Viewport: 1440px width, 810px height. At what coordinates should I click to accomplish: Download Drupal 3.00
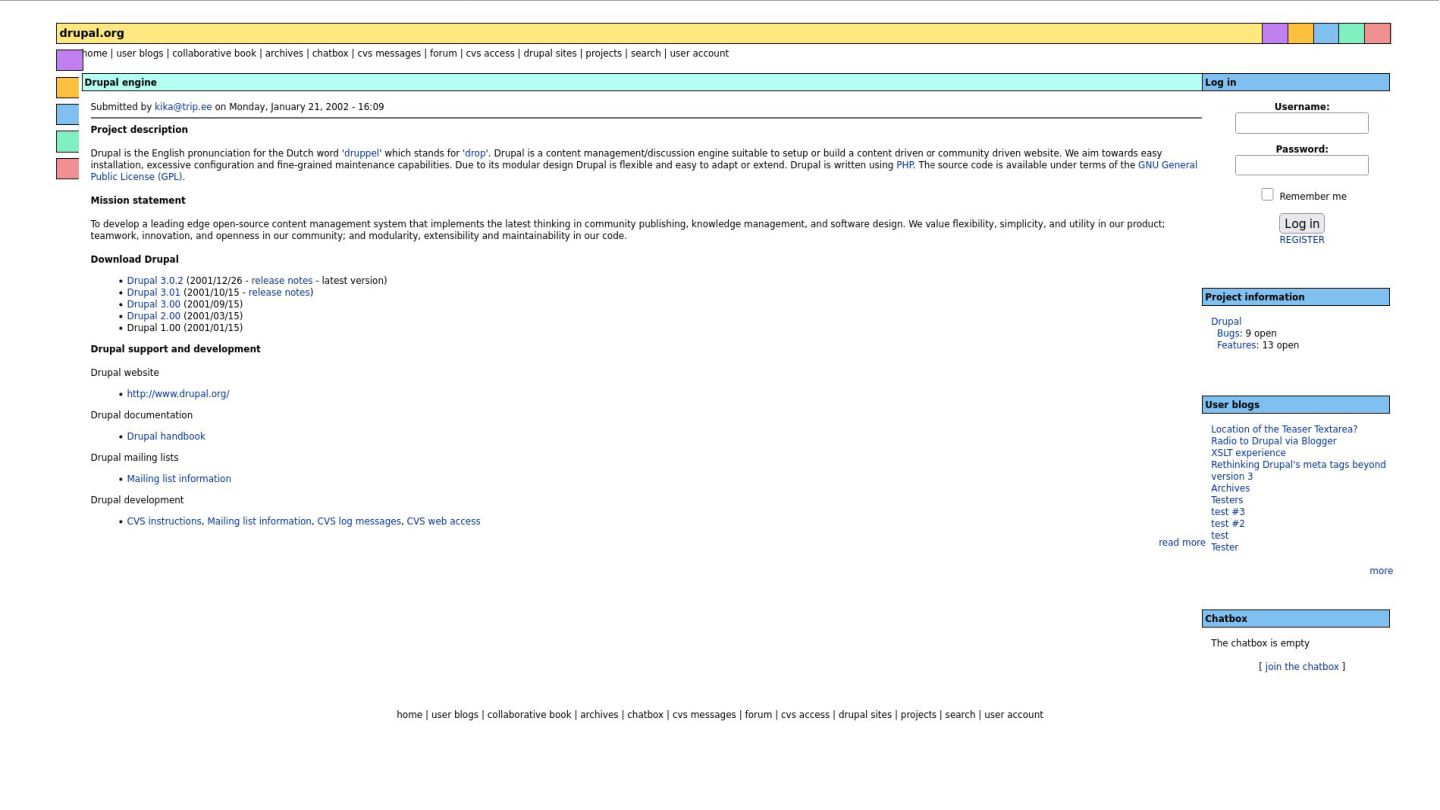pos(154,304)
